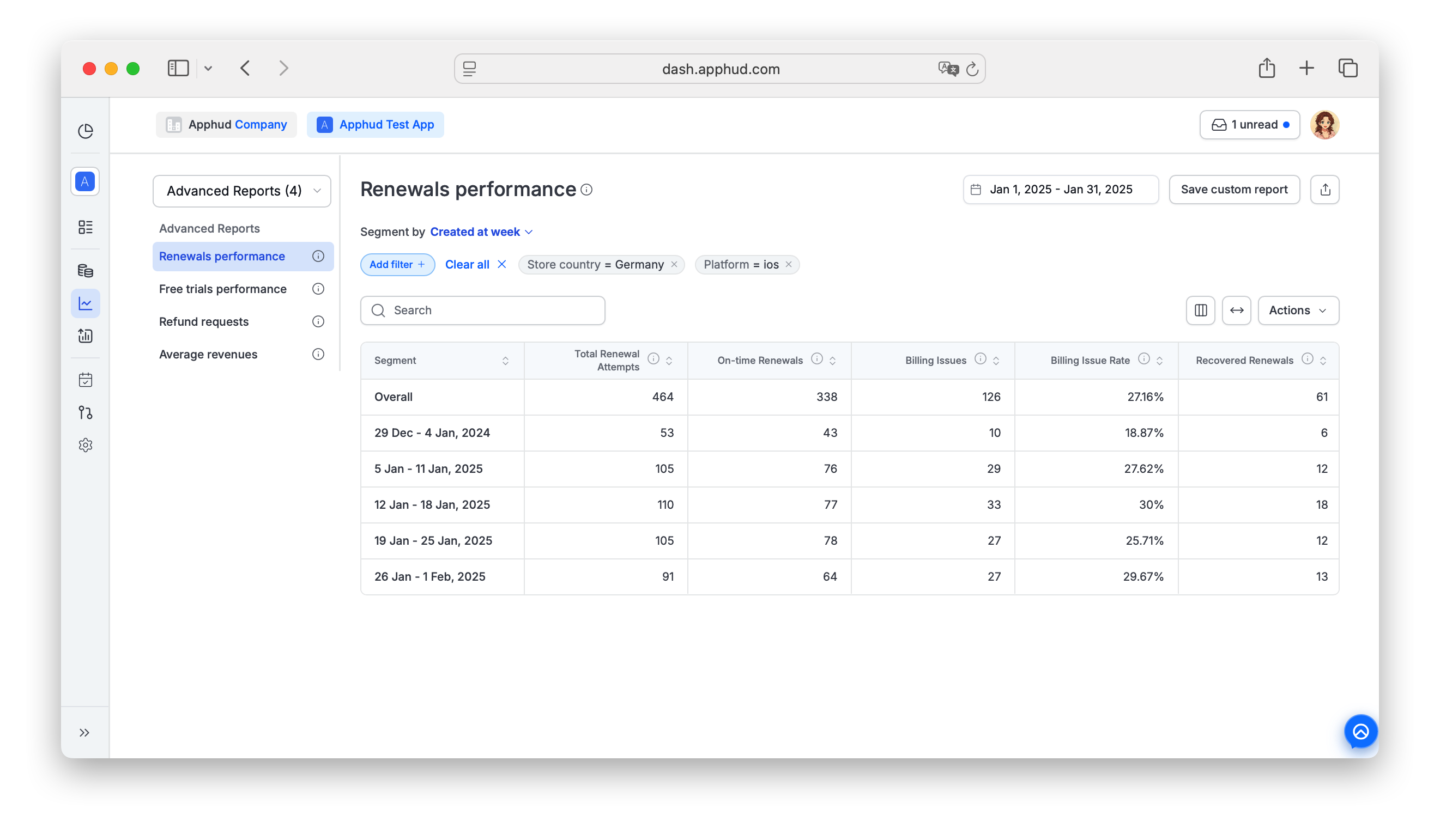This screenshot has height=840, width=1440.
Task: Click the '12 Jan - 18 Jan, 2025' row
Action: click(849, 505)
